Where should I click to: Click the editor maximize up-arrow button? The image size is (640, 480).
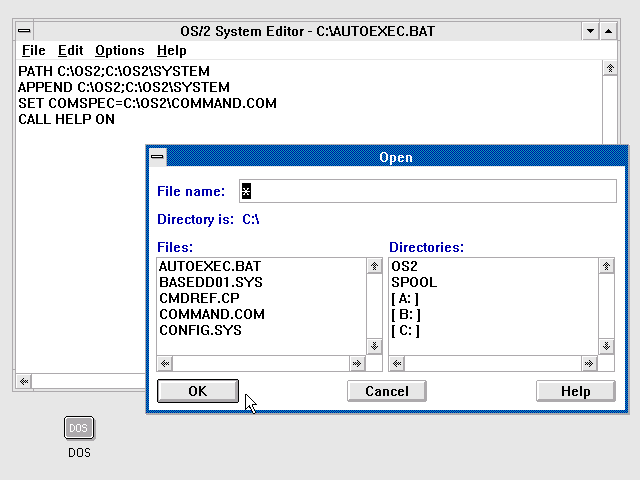608,31
